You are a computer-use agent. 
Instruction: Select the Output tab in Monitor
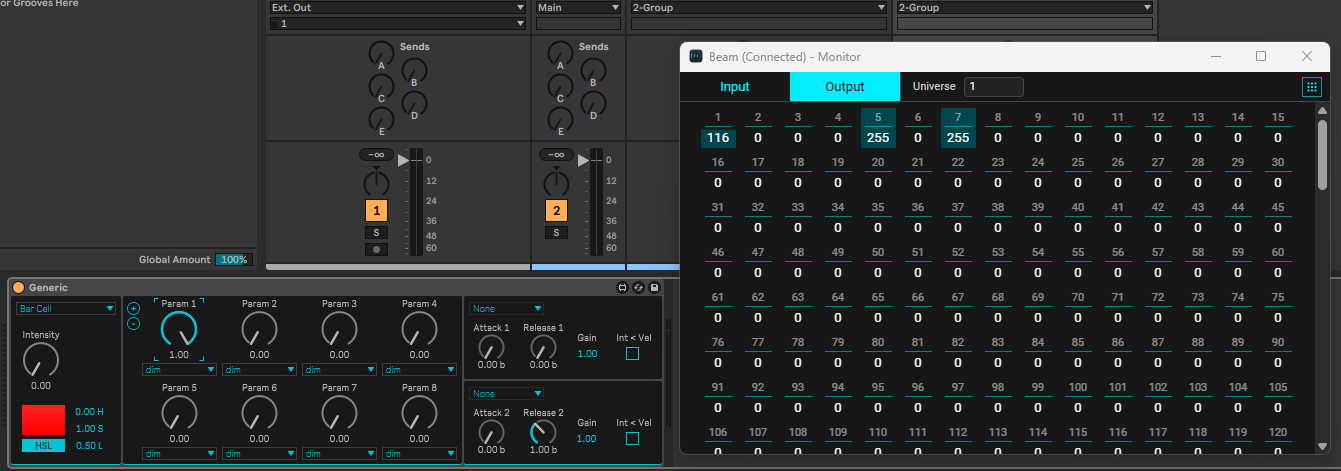844,87
